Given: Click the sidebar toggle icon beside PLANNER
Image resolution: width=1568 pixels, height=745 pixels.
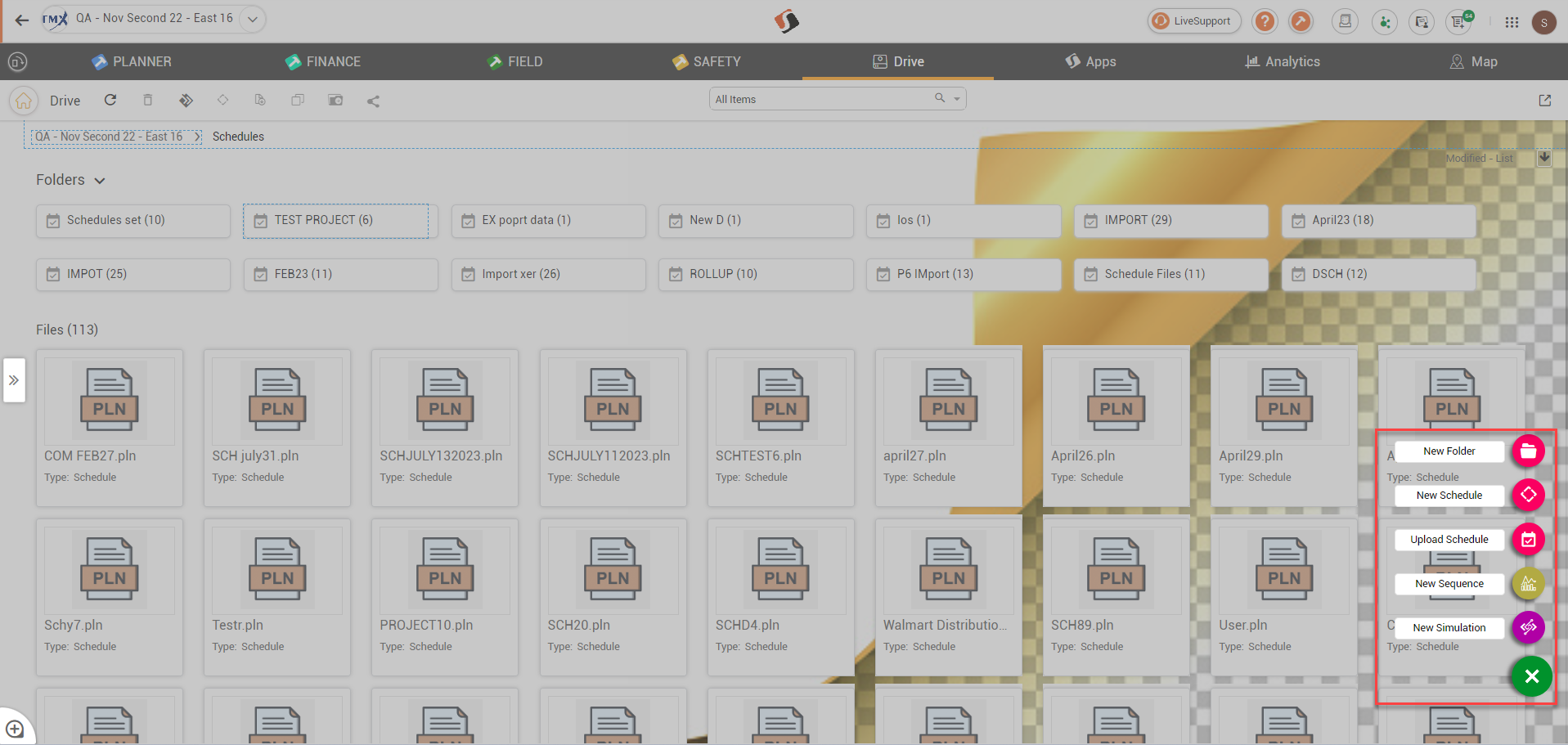Looking at the screenshot, I should coord(17,61).
